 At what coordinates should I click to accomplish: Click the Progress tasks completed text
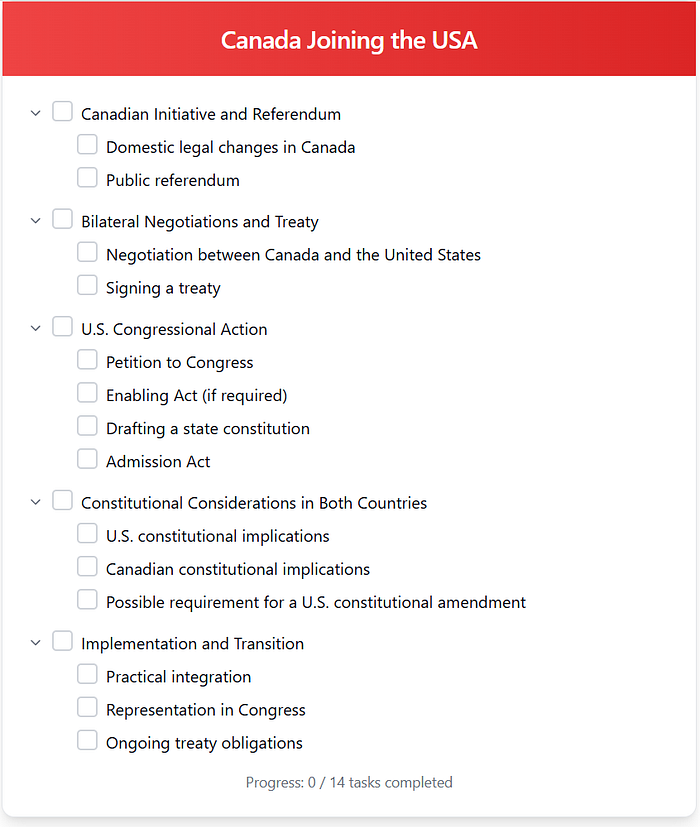(349, 782)
